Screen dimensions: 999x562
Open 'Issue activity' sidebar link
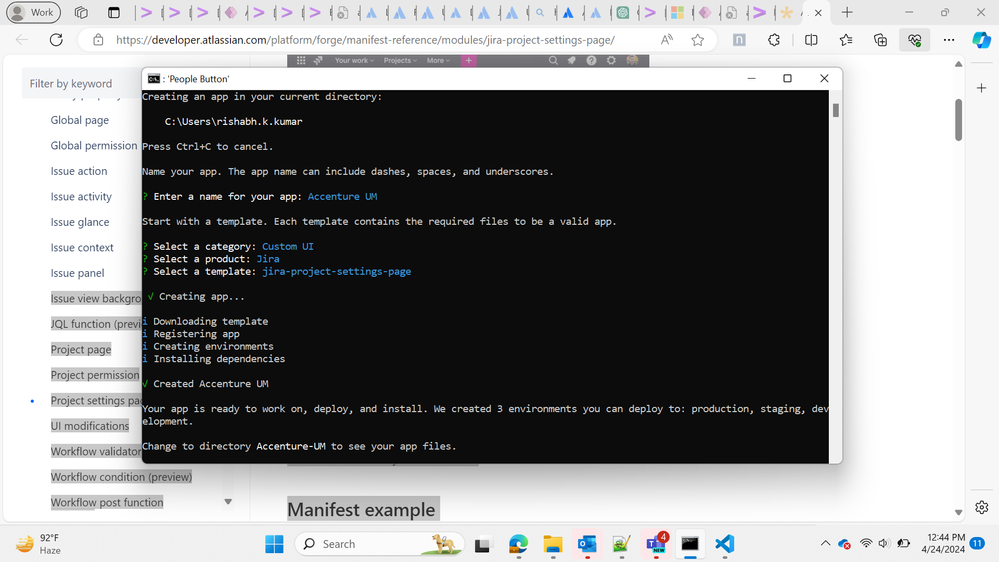point(81,196)
